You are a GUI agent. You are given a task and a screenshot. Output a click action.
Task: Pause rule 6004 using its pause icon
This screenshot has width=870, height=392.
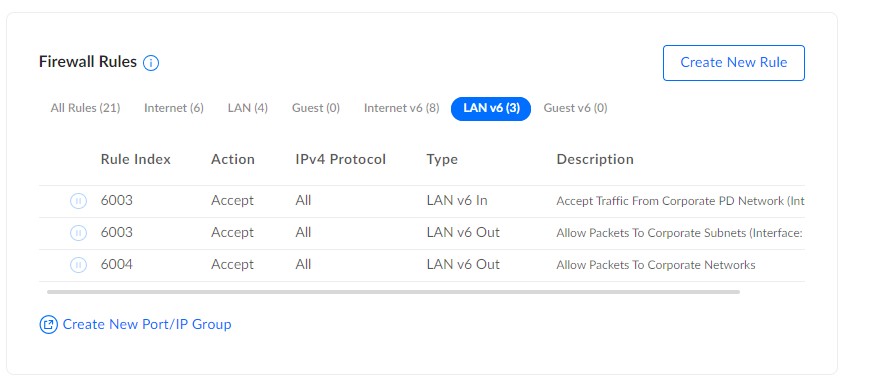(x=78, y=265)
